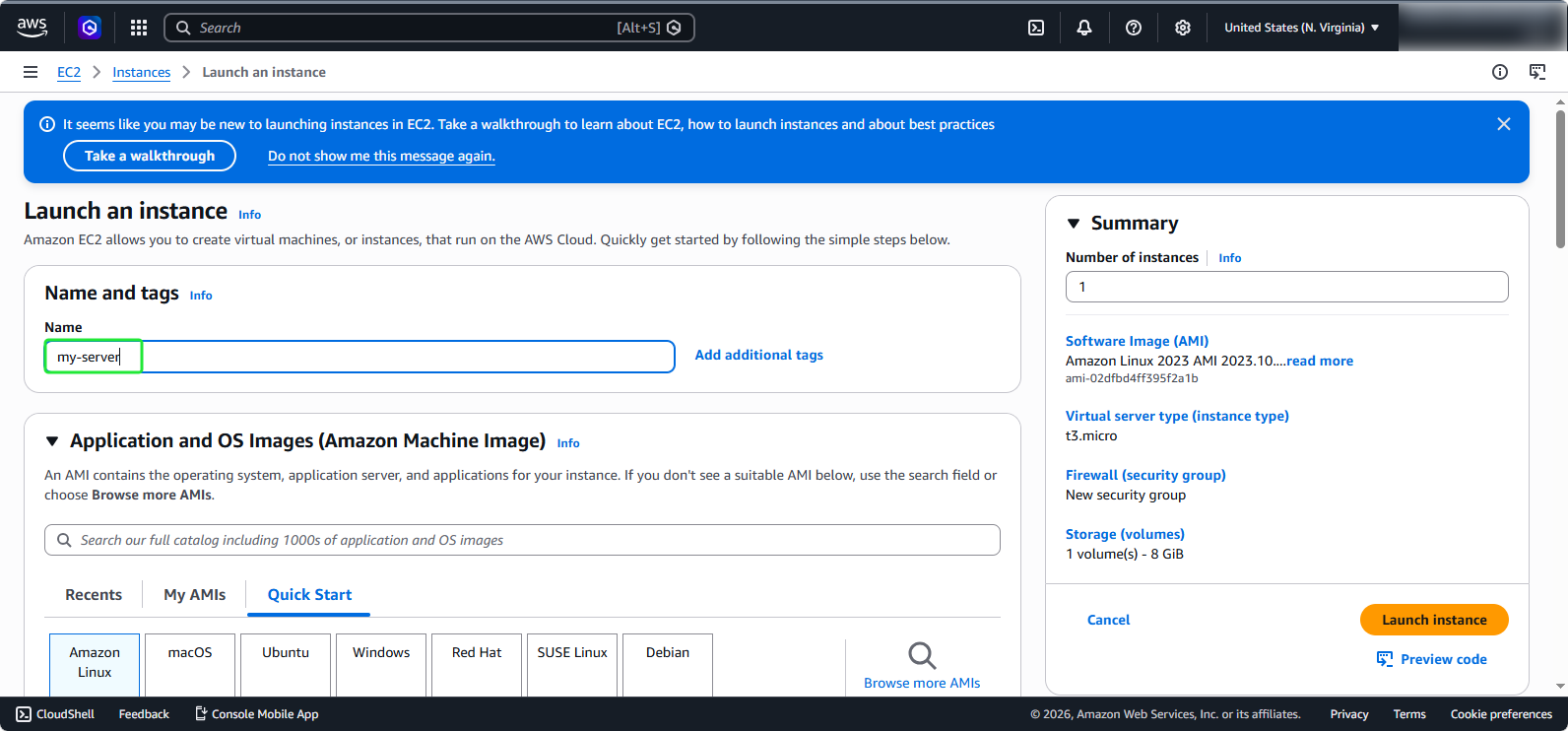This screenshot has height=731, width=1568.
Task: Open the services grid menu
Action: click(139, 28)
